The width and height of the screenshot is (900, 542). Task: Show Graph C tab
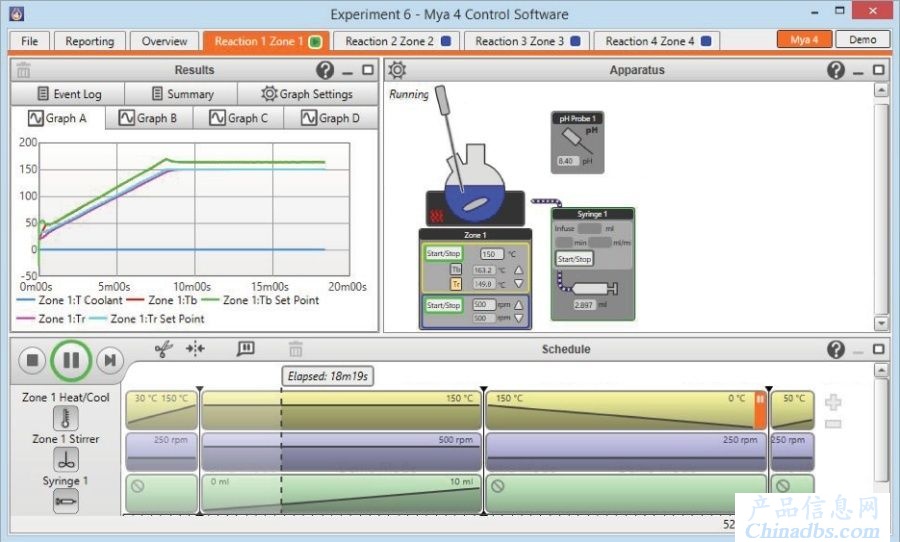click(239, 118)
